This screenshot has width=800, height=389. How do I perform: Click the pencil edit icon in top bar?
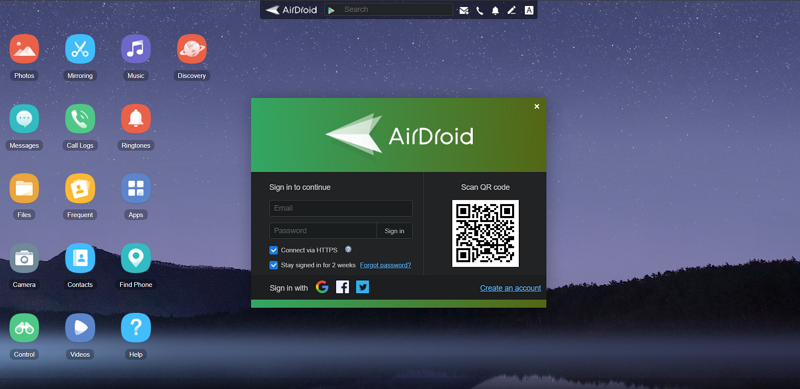pos(512,10)
